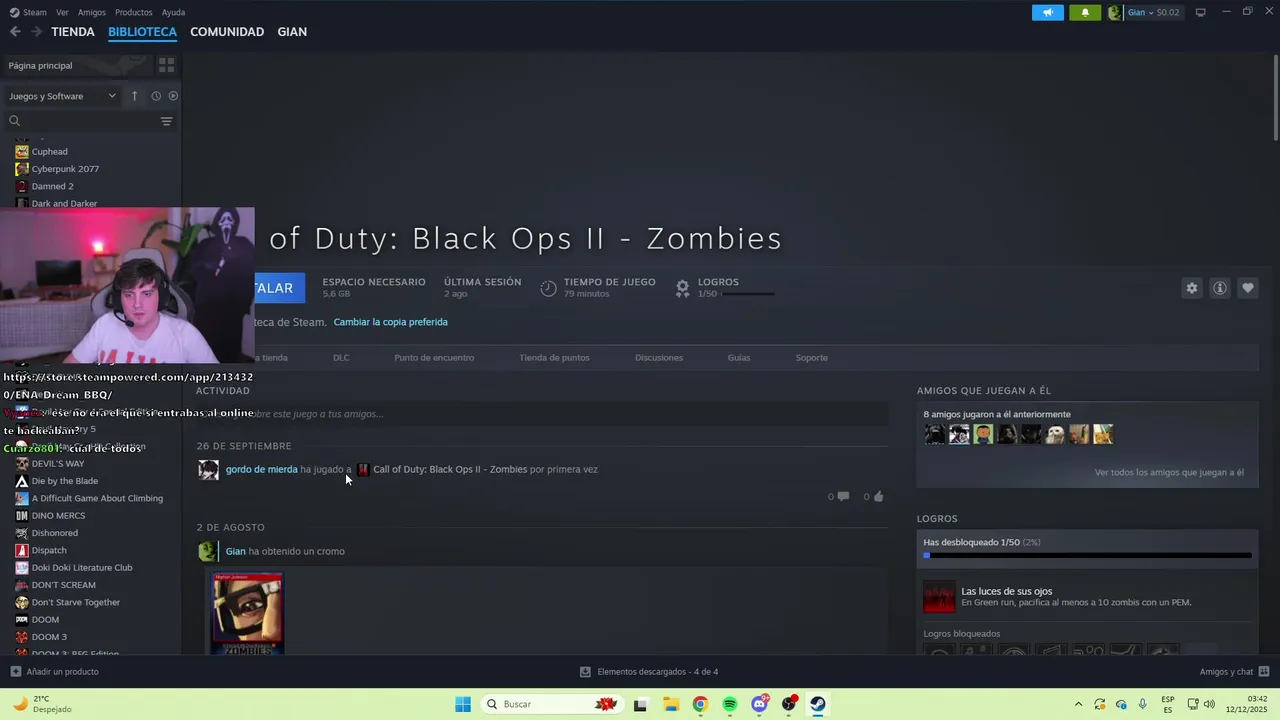Open the game info icon
The image size is (1280, 720).
[1219, 288]
